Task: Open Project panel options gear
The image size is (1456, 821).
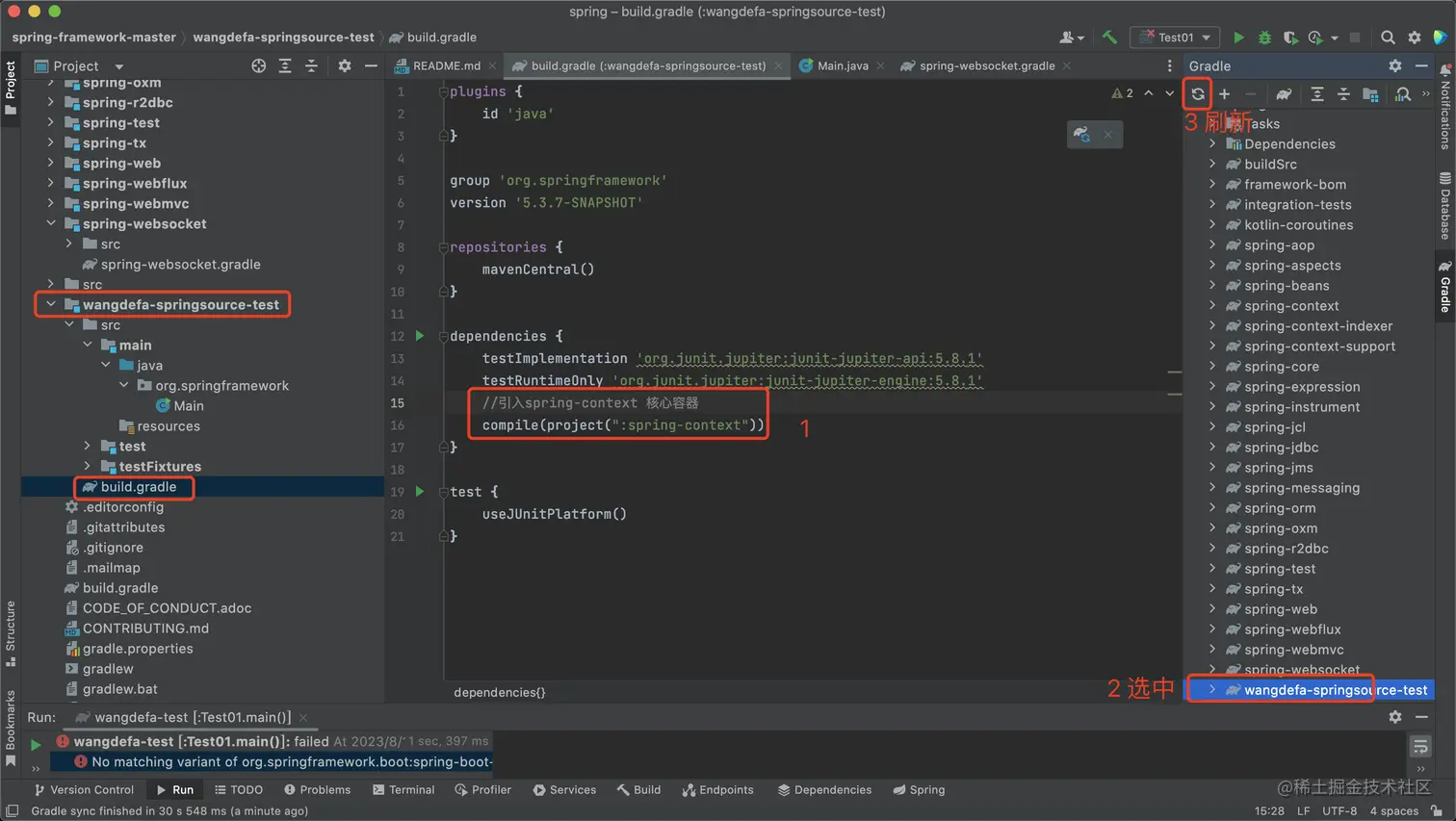Action: click(x=345, y=65)
